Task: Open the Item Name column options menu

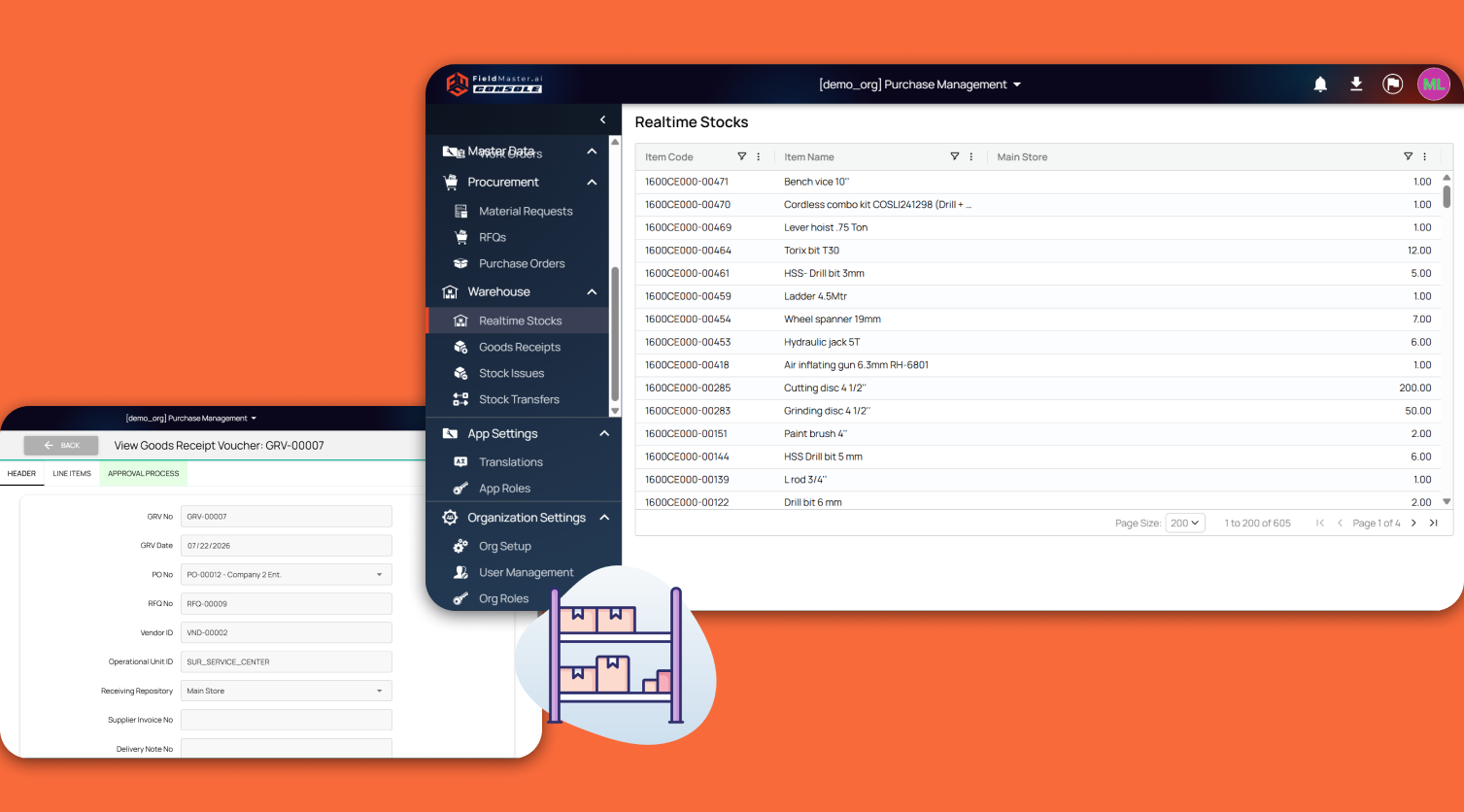Action: pyautogui.click(x=971, y=156)
